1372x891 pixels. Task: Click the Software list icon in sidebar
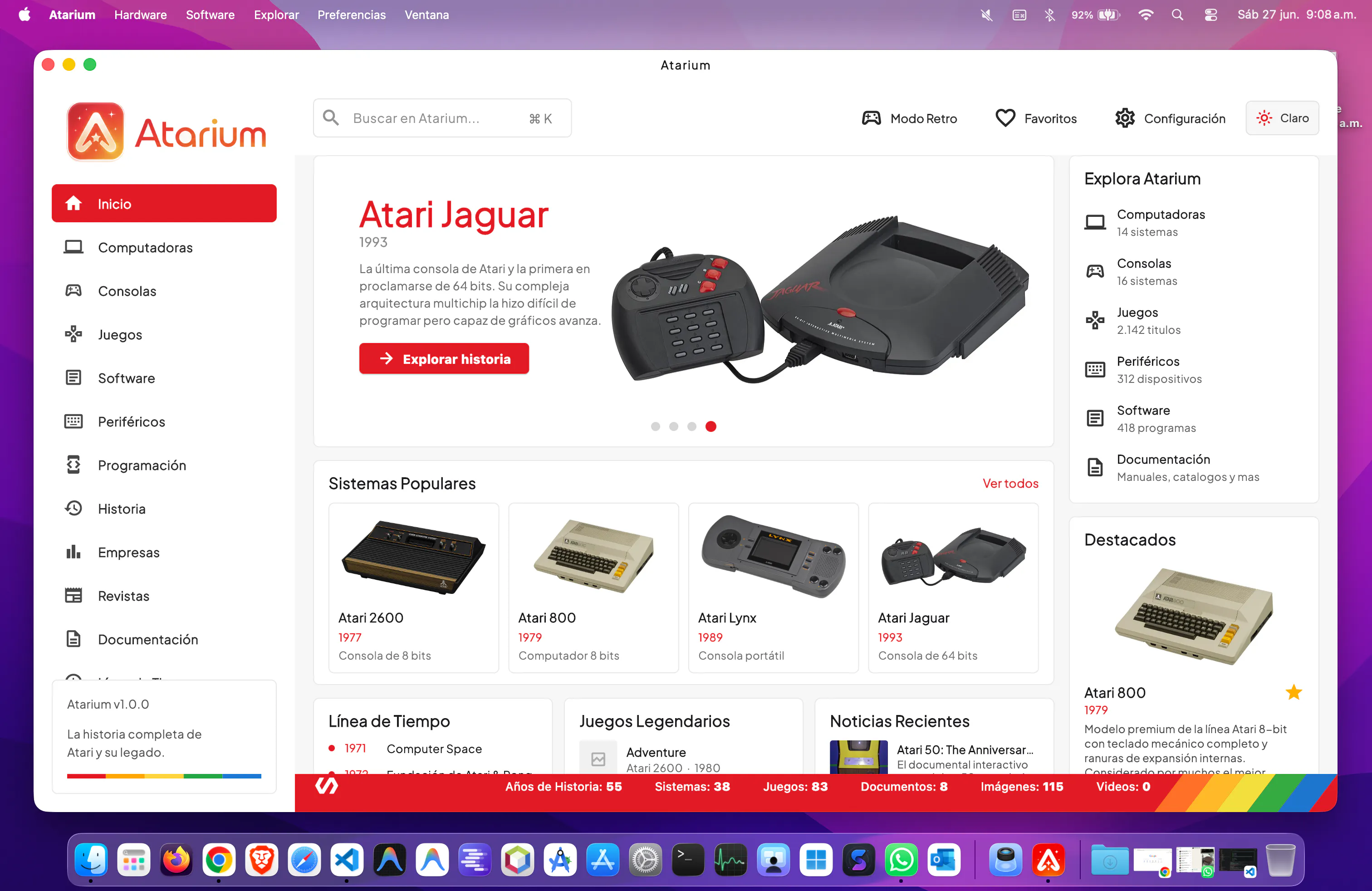pos(73,378)
